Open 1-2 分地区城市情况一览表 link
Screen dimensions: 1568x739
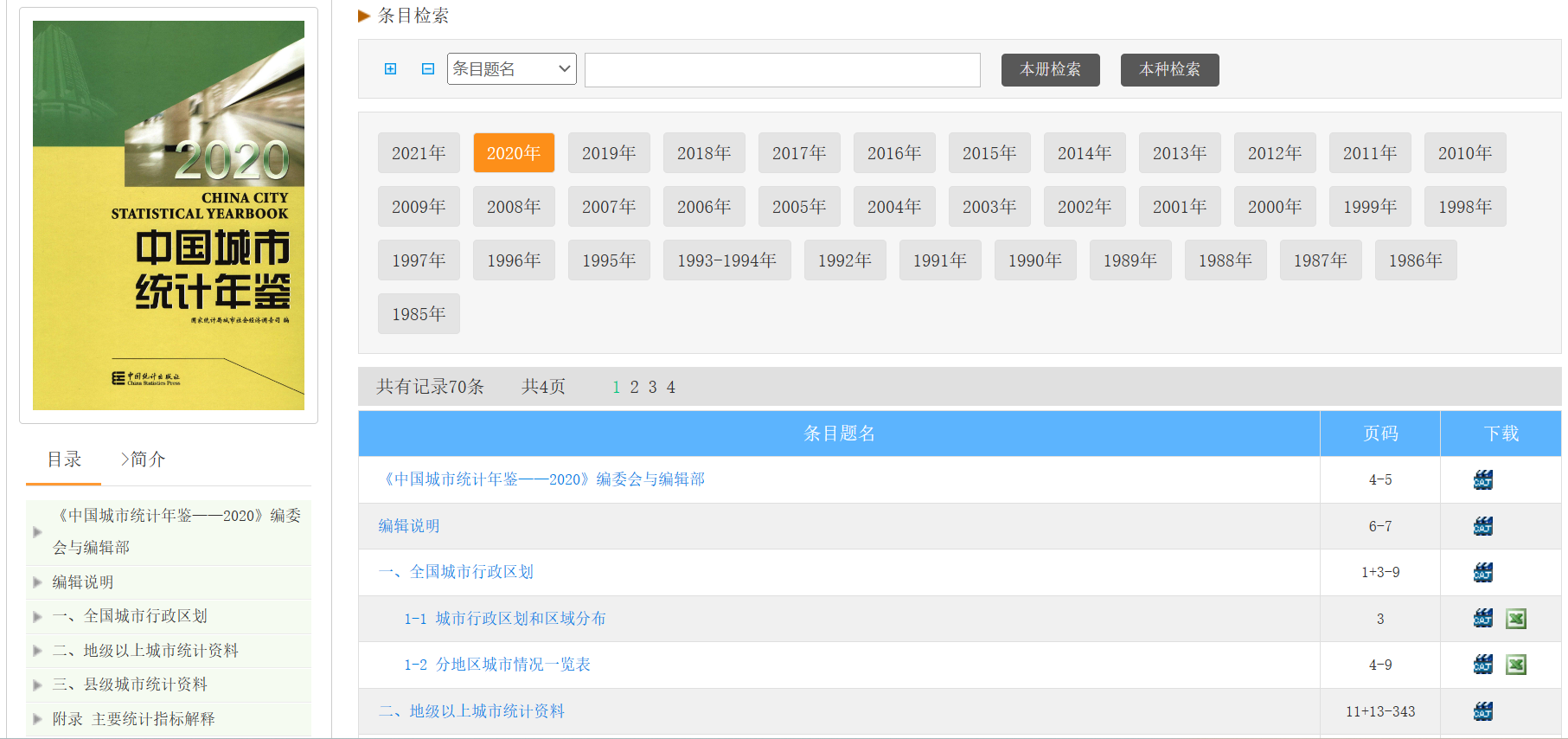[497, 665]
